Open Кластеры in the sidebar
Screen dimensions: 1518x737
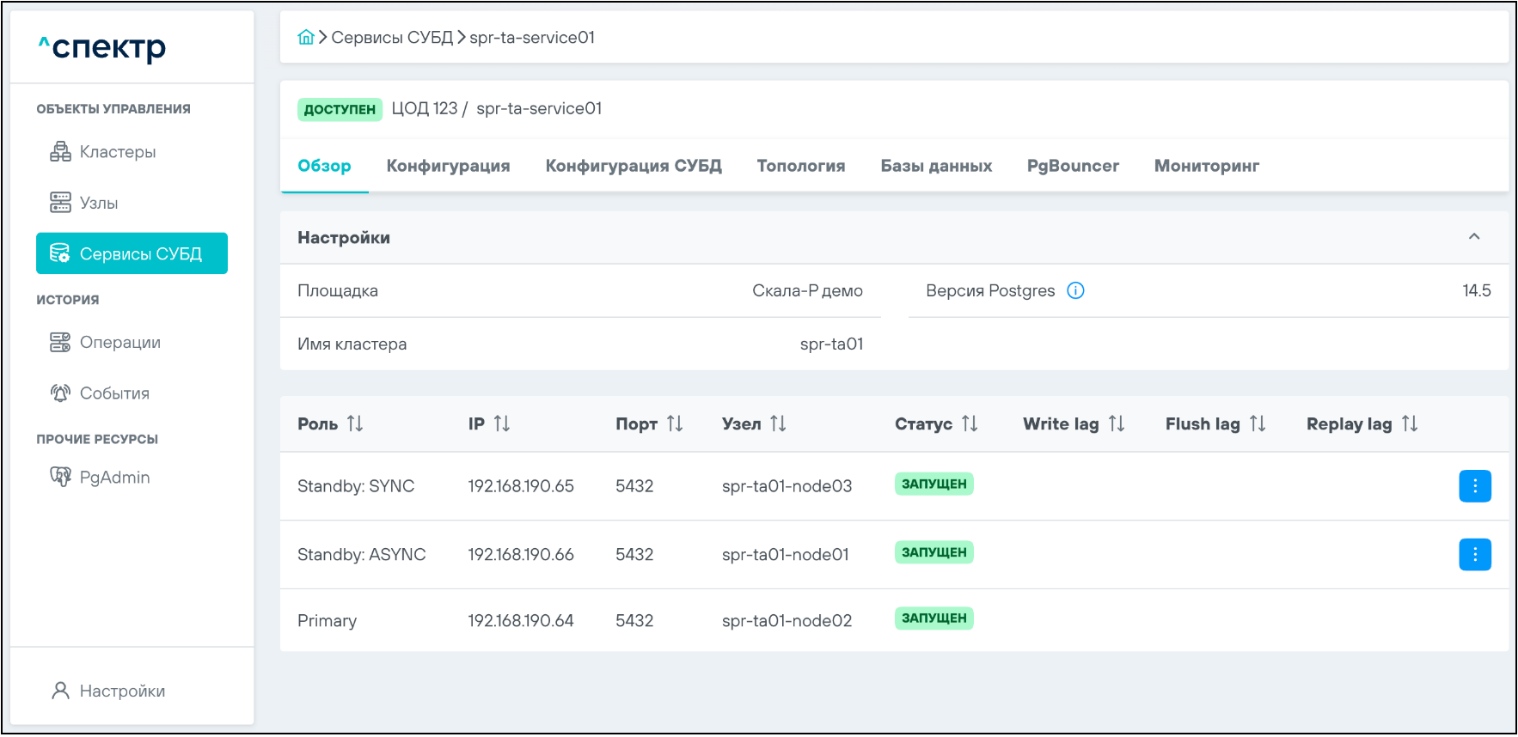point(117,152)
